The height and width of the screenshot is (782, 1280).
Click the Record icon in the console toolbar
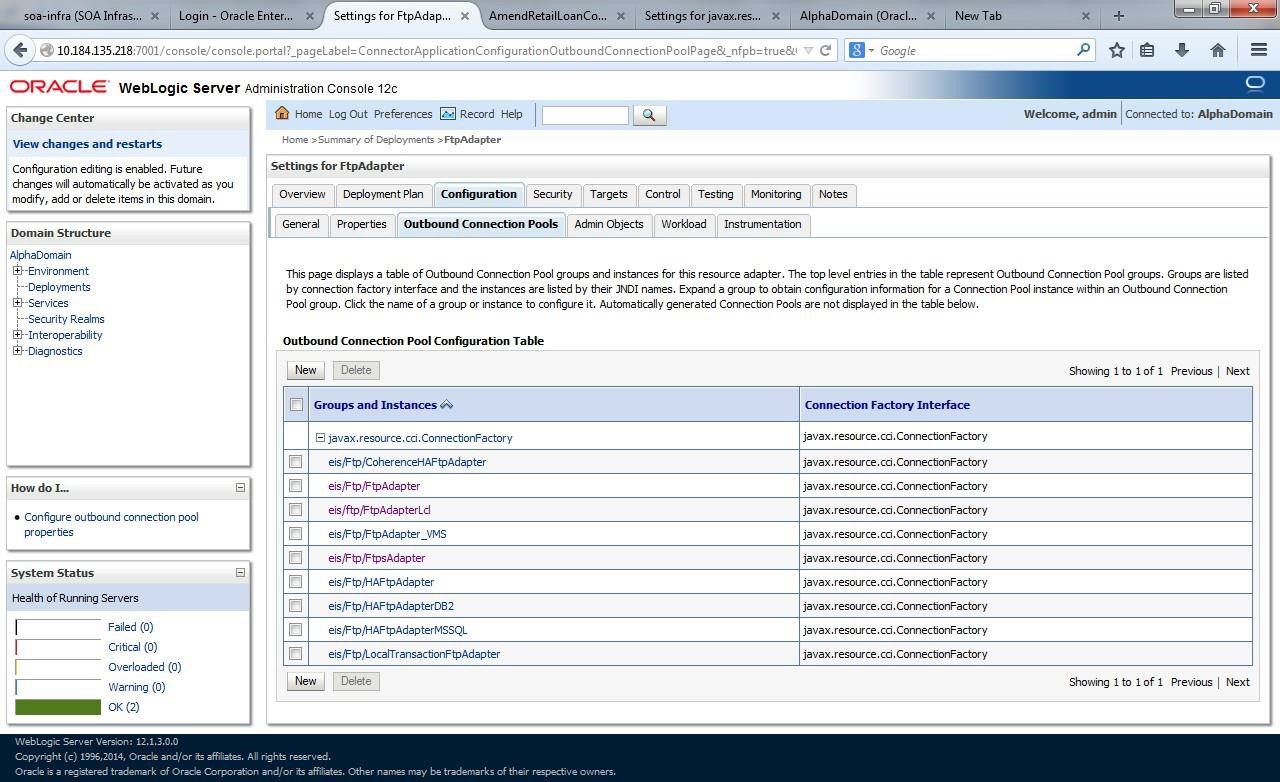coord(446,114)
